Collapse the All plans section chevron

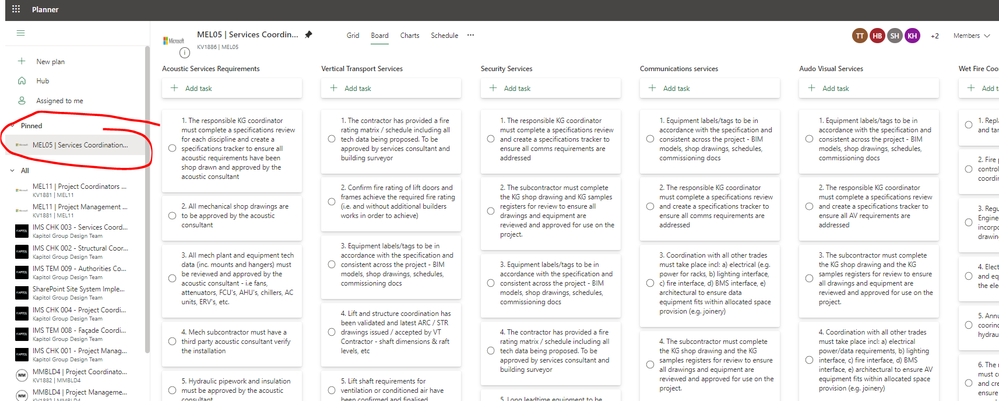tap(11, 171)
